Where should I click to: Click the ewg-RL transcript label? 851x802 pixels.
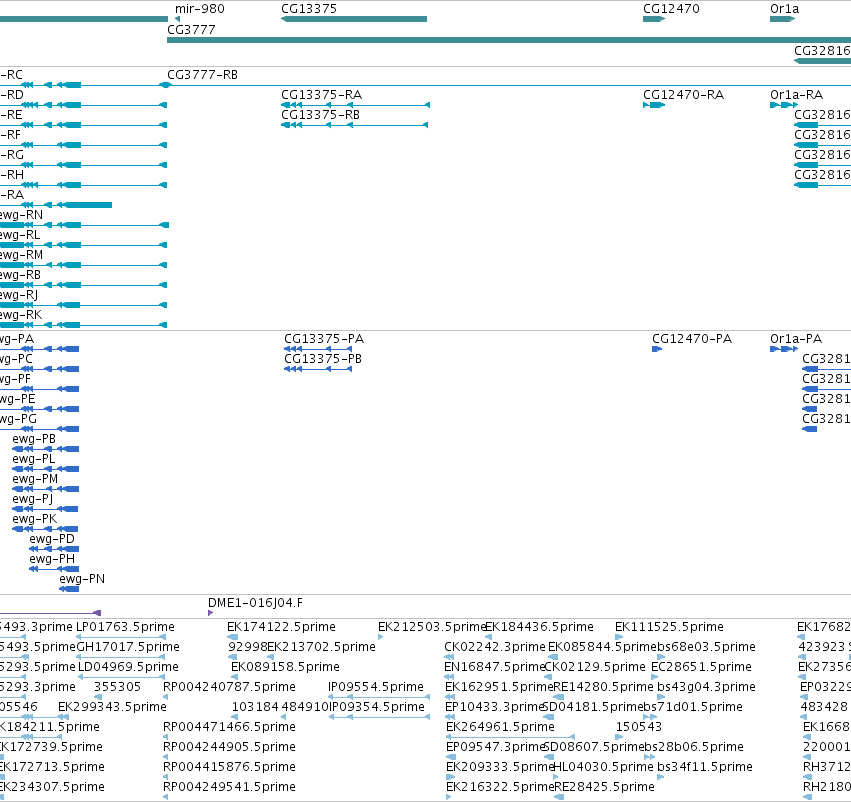point(20,235)
